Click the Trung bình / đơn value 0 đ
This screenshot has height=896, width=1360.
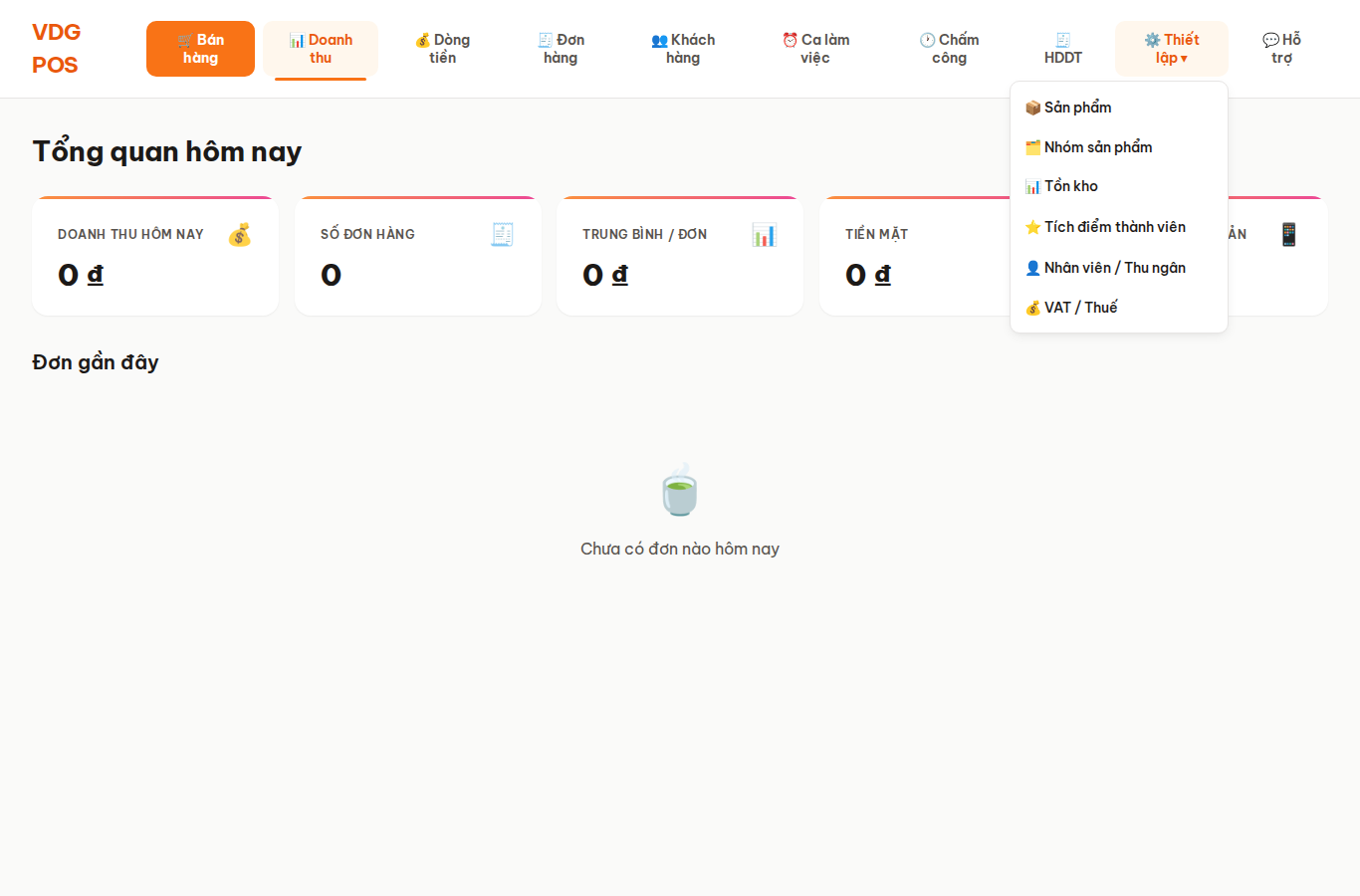[605, 275]
